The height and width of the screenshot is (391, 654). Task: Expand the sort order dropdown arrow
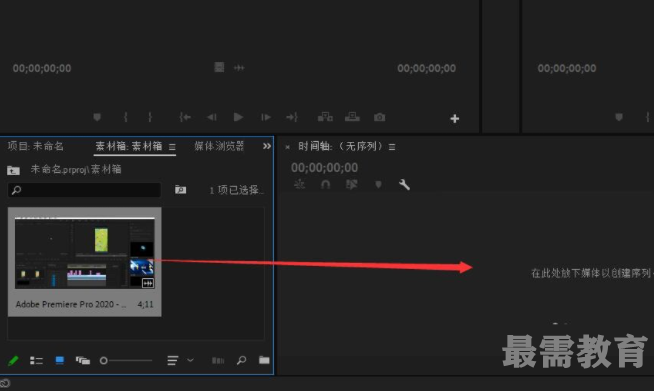click(x=190, y=360)
